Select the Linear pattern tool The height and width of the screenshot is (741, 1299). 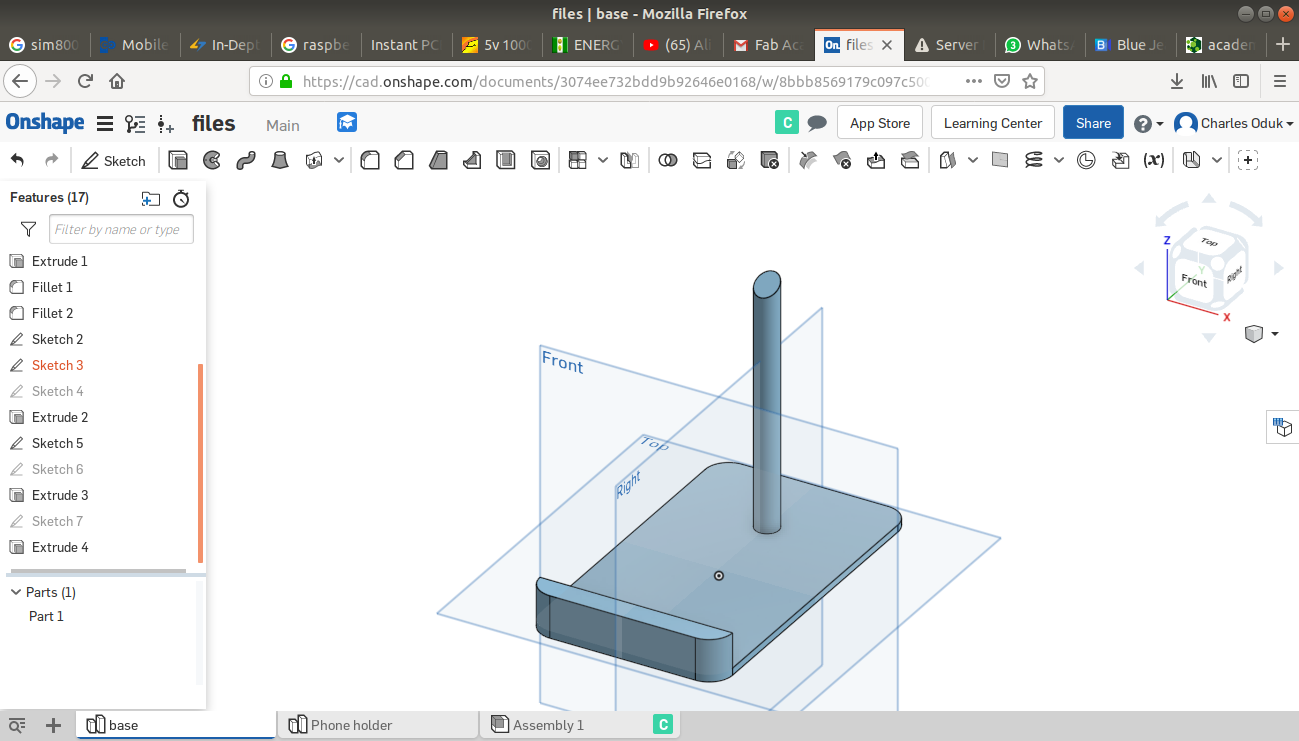(577, 160)
